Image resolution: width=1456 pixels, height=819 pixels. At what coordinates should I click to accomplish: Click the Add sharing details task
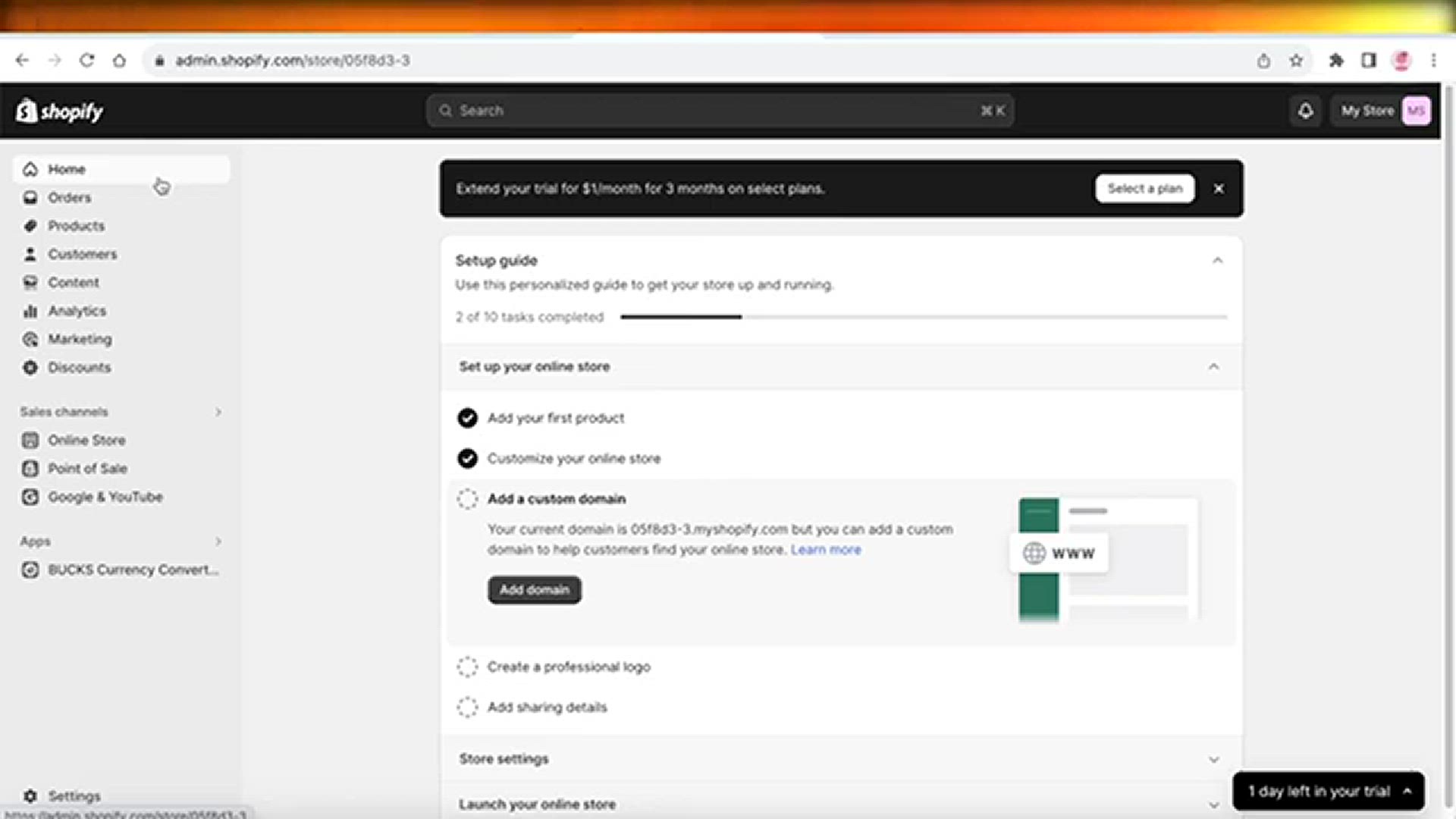coord(548,708)
